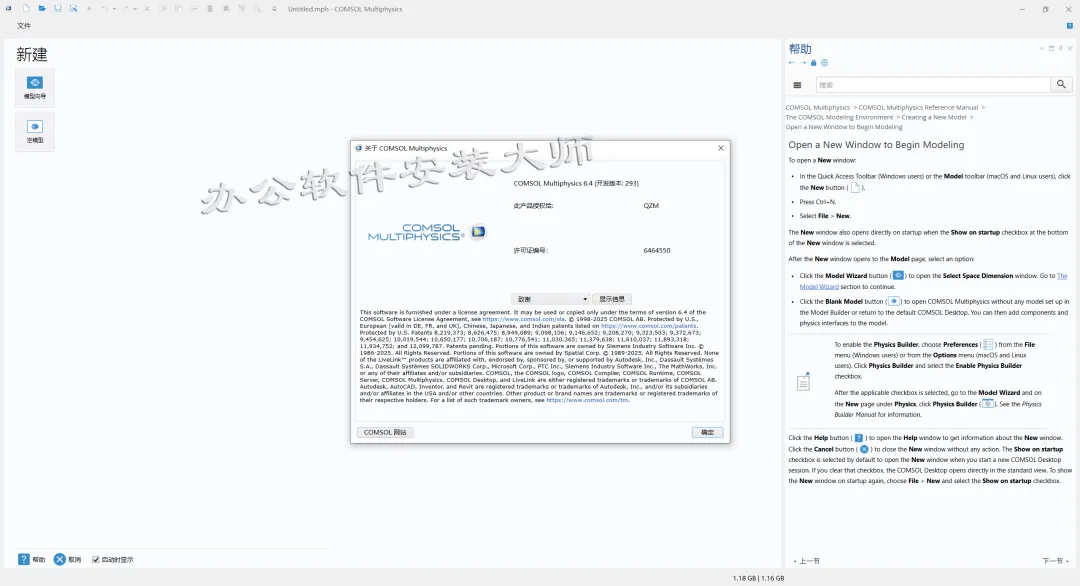Follow The Model Wizard link in Help
Viewport: 1080px width, 586px height.
pos(1061,276)
